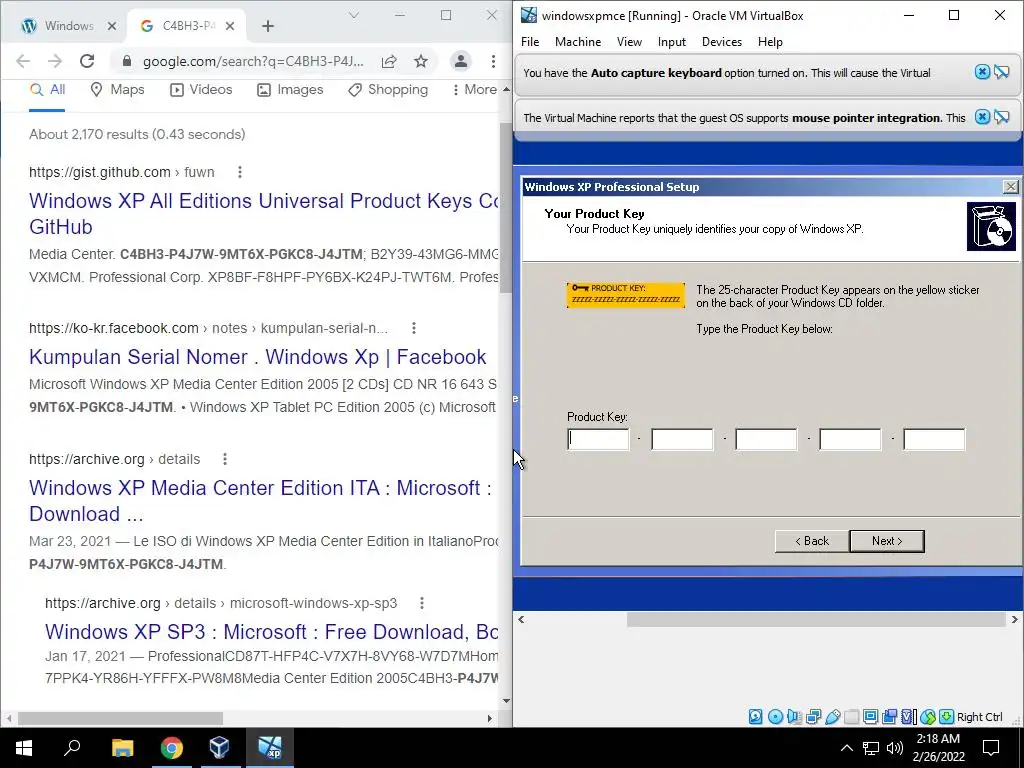
Task: Open options for the microsoft-windows-xp-sp3 result
Action: pos(422,603)
